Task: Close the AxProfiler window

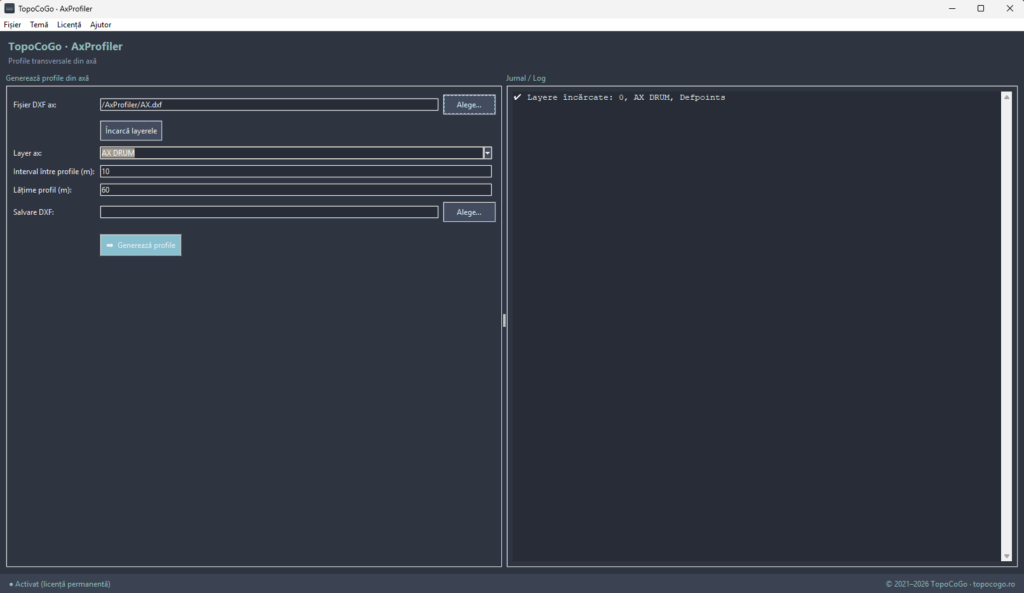Action: (x=1009, y=8)
